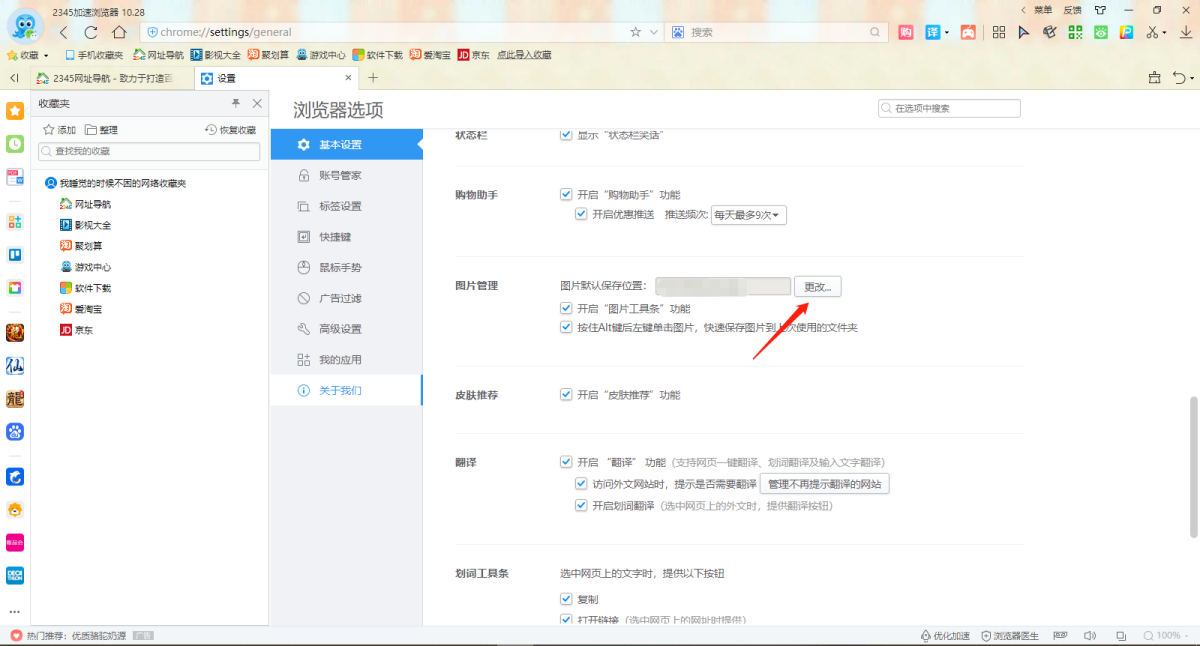
Task: Open history clock icon in left sidebar
Action: (x=15, y=144)
